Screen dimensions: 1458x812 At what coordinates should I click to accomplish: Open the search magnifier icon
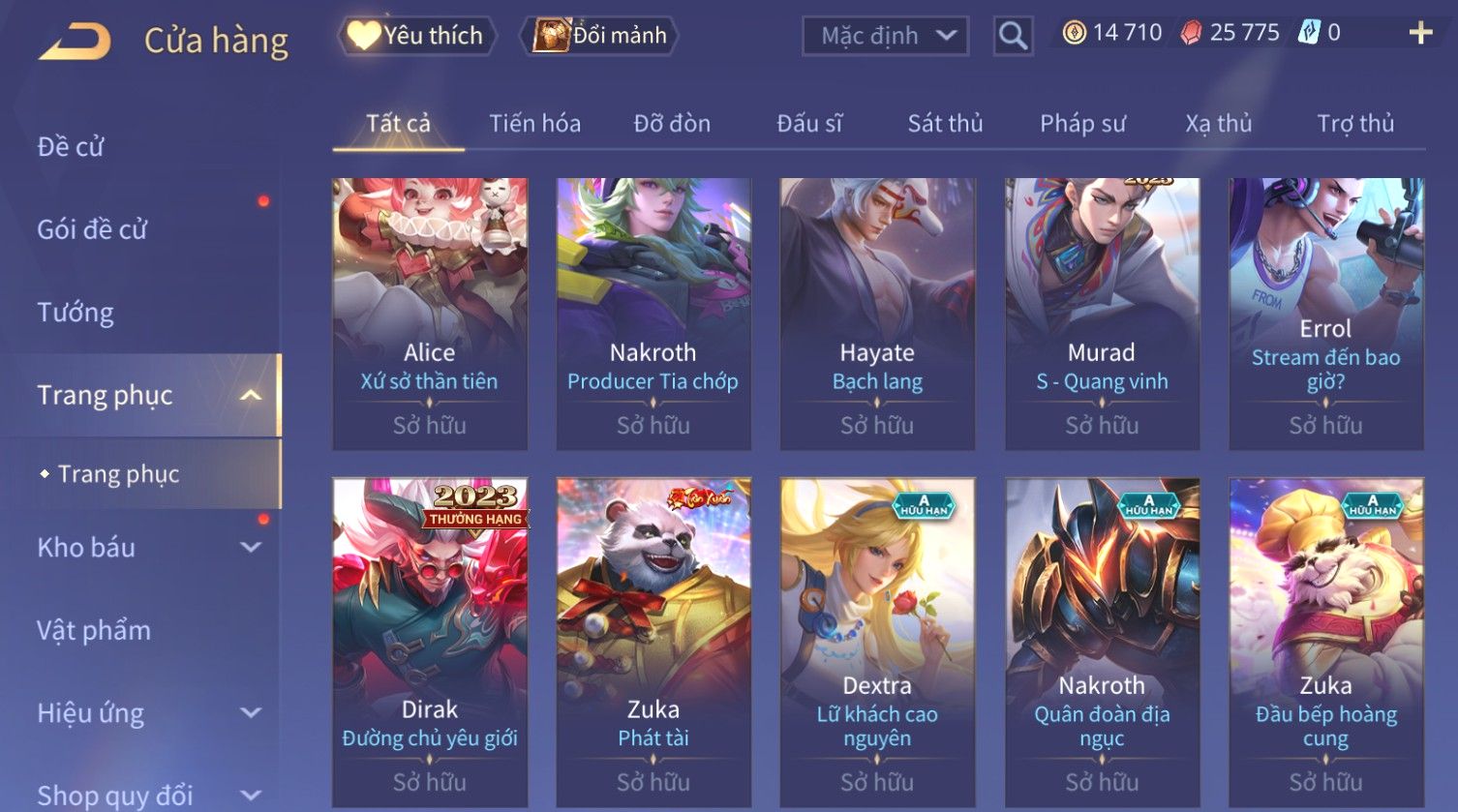point(1013,36)
